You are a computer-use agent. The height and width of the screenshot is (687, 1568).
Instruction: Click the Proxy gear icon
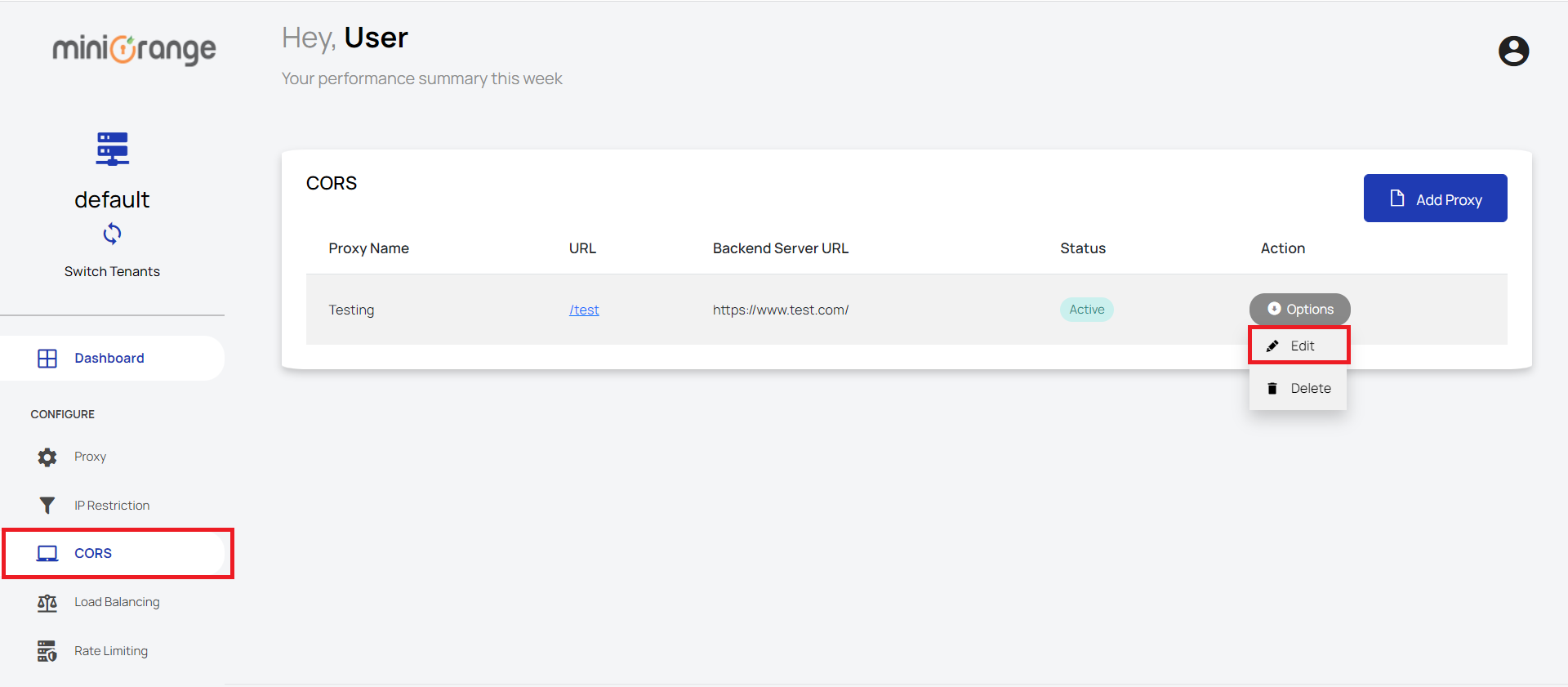(x=47, y=457)
